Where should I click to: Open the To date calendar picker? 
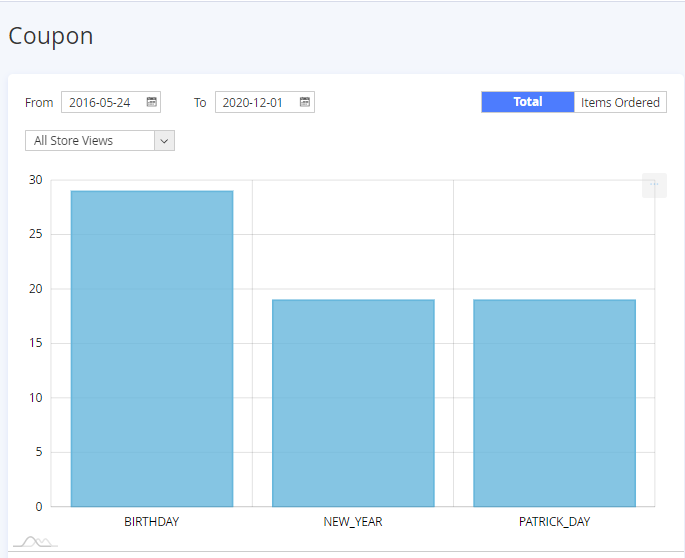click(305, 102)
